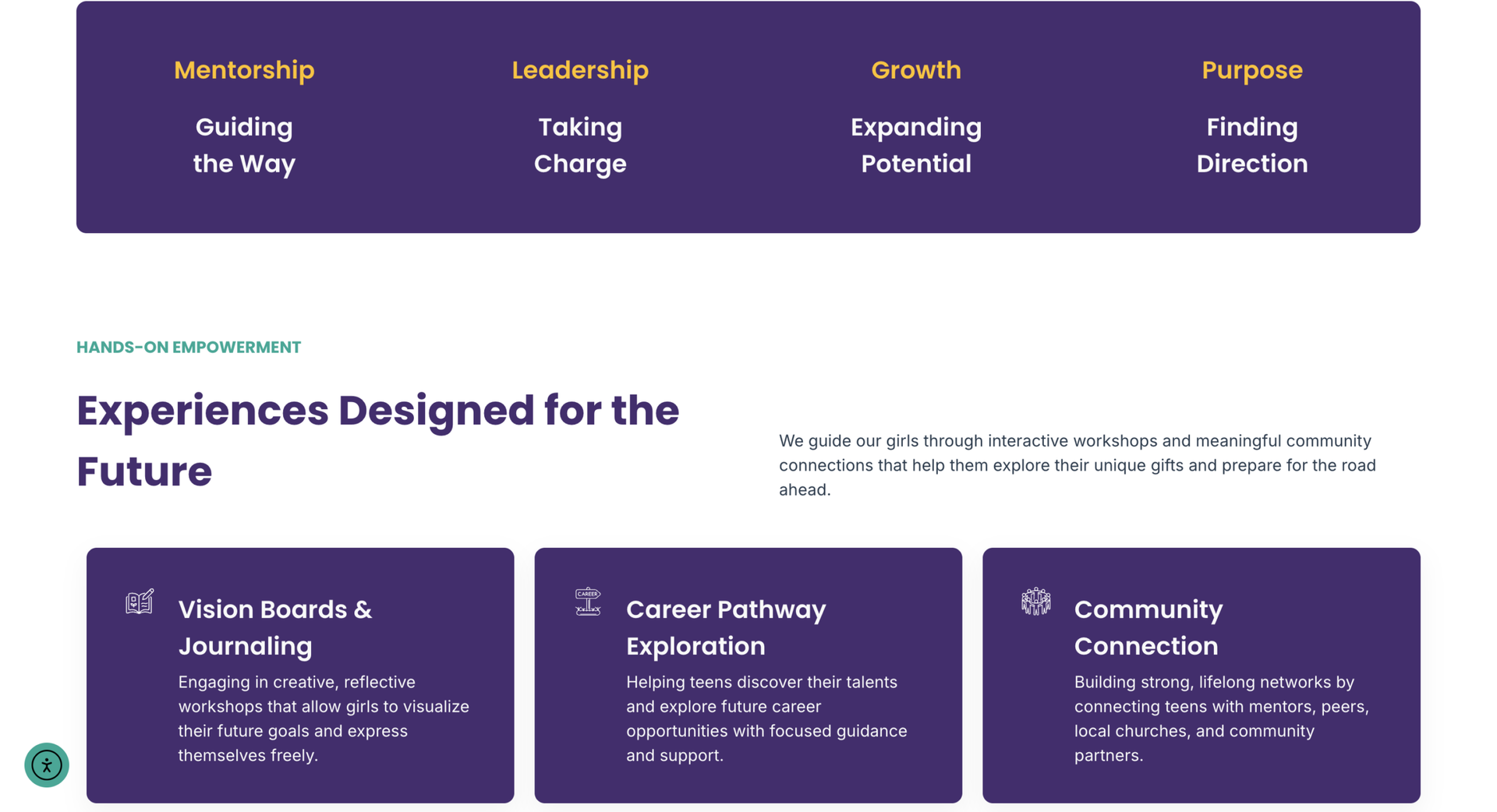Viewport: 1497px width, 812px height.
Task: Click the Hands-On Empowerment label
Action: click(x=189, y=348)
